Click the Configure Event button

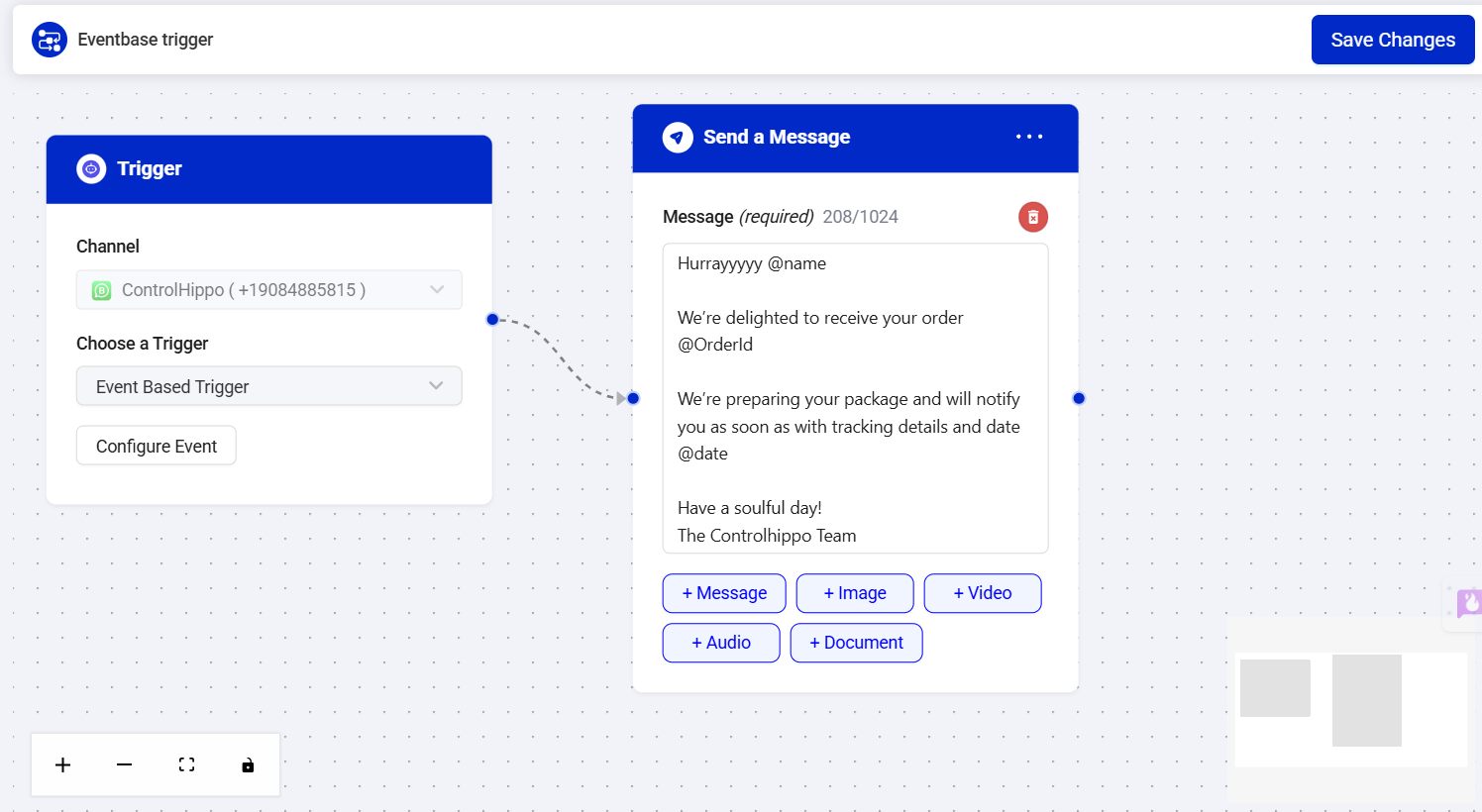point(157,446)
